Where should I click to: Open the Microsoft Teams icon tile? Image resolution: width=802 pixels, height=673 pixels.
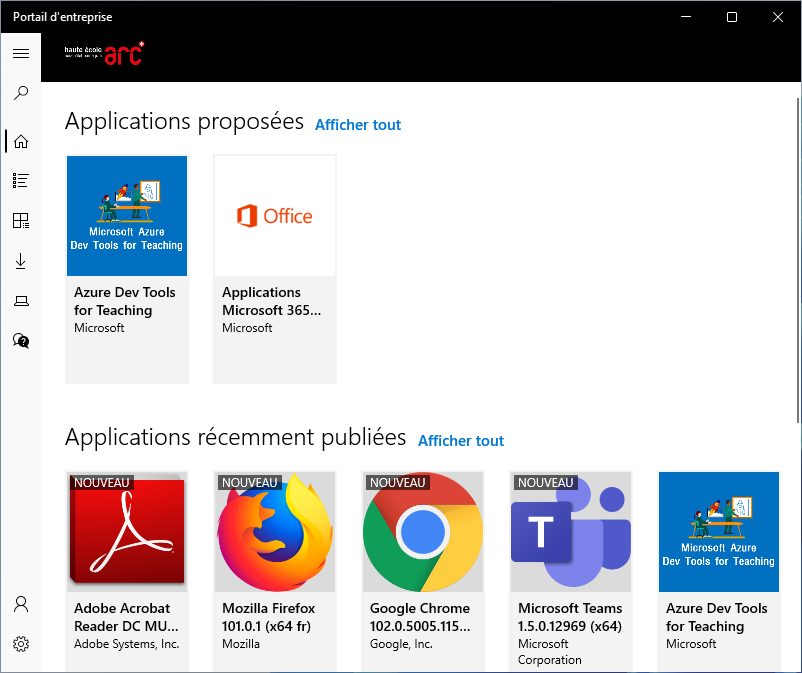[x=571, y=532]
